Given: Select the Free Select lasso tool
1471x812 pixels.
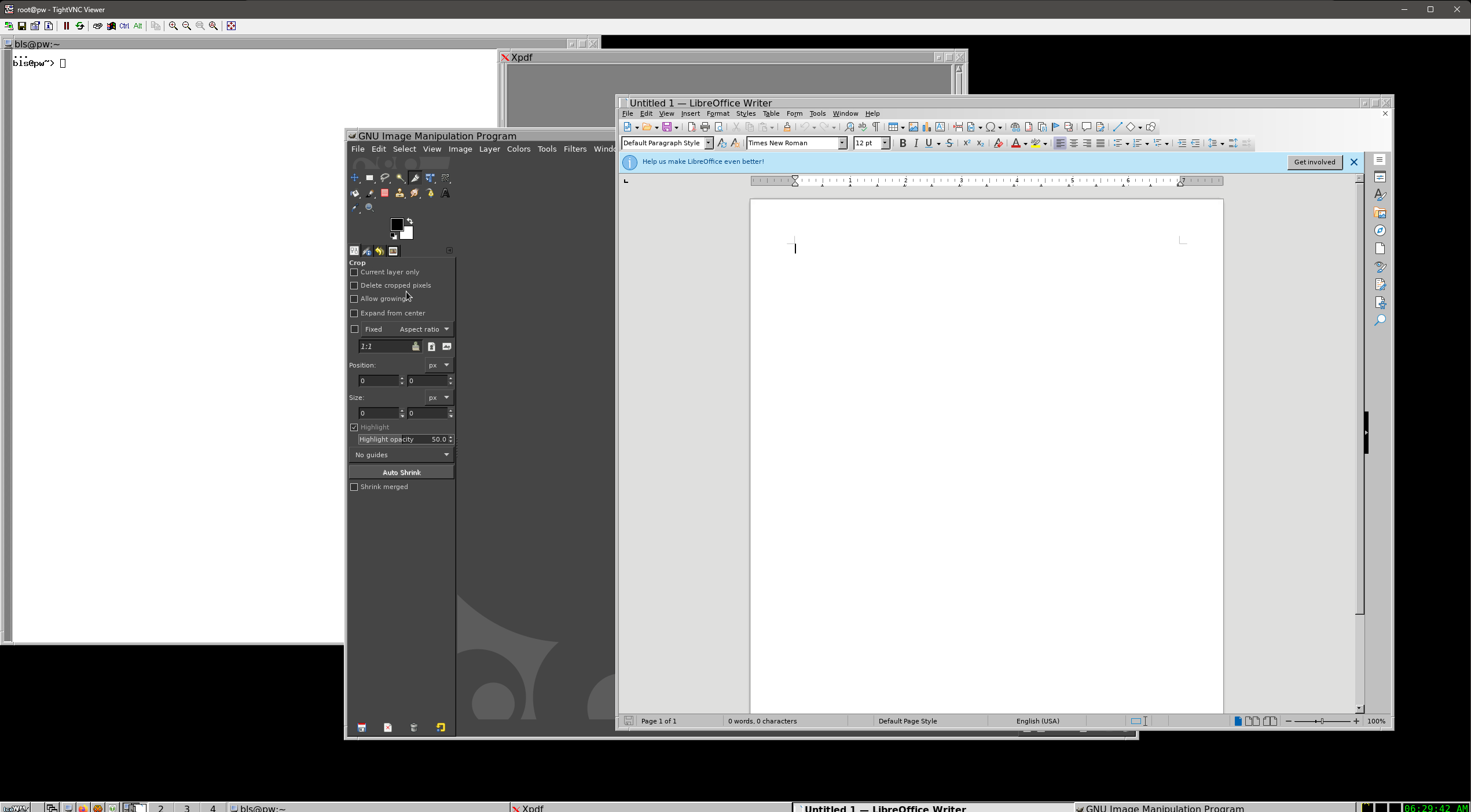Looking at the screenshot, I should click(385, 178).
